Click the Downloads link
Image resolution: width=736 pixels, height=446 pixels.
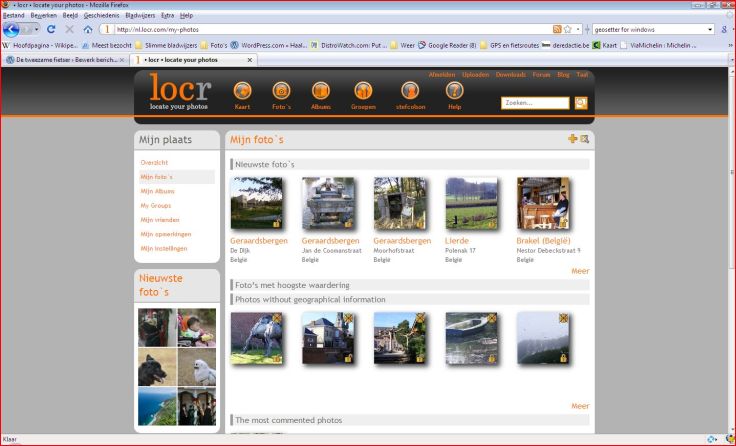(x=511, y=75)
